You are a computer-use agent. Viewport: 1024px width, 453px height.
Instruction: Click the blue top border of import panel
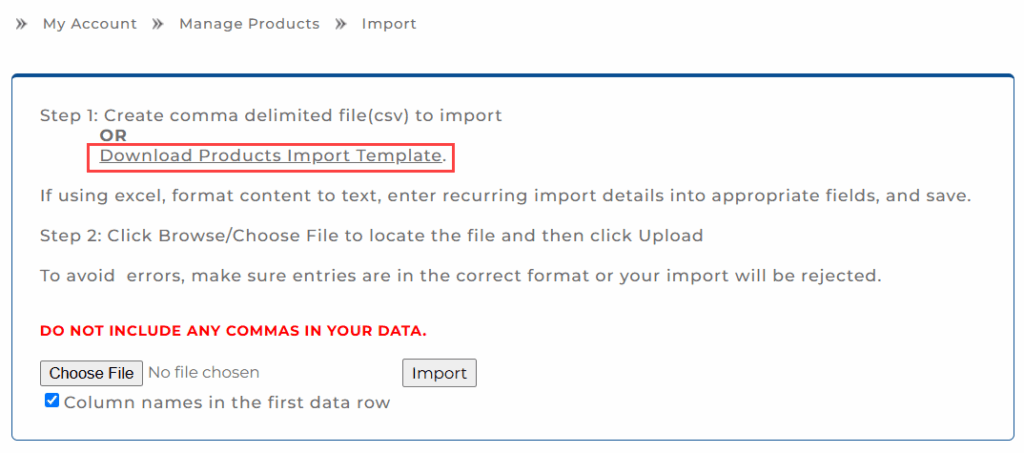click(512, 76)
